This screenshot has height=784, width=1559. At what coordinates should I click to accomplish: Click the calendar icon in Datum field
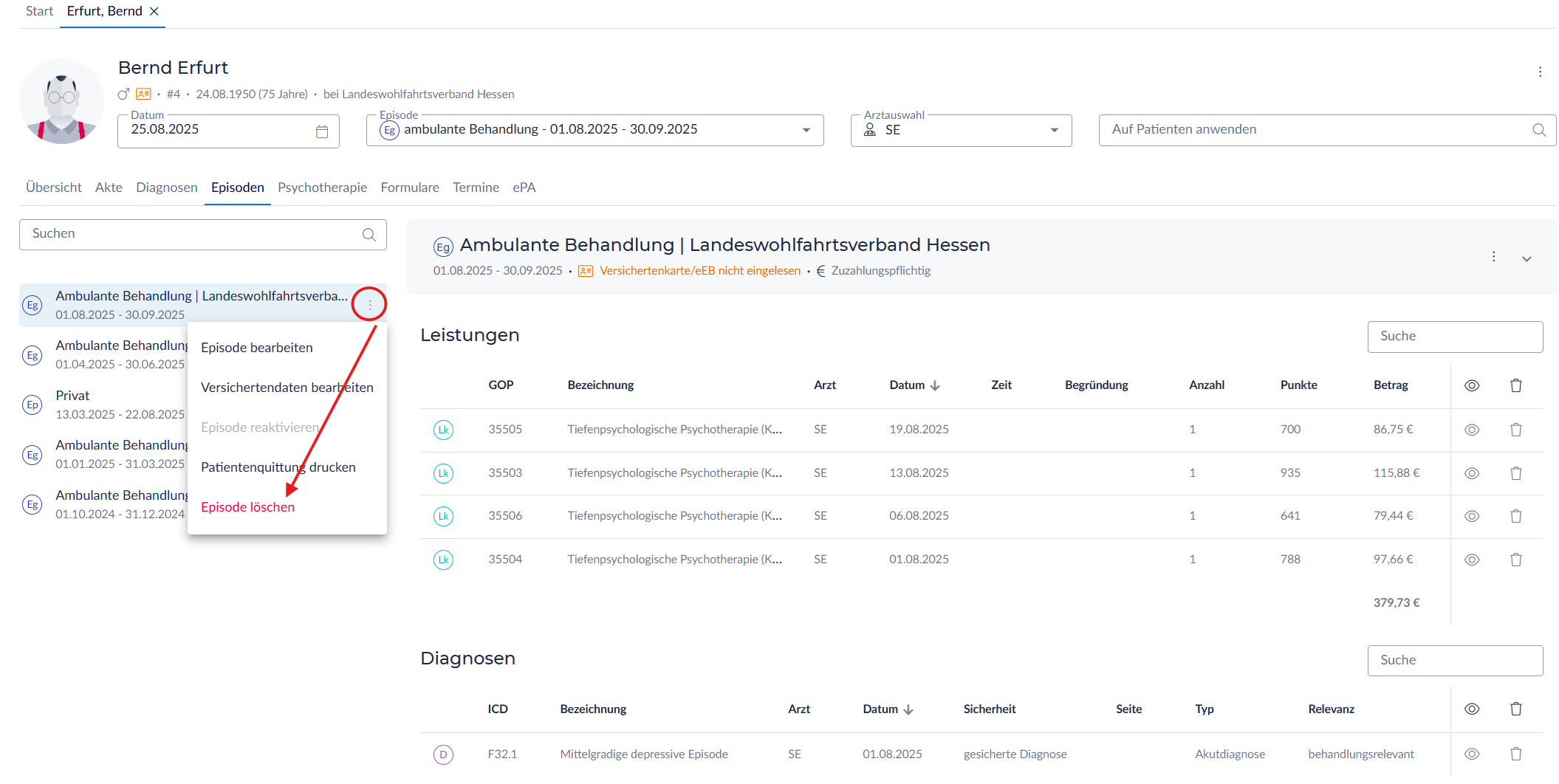[322, 131]
